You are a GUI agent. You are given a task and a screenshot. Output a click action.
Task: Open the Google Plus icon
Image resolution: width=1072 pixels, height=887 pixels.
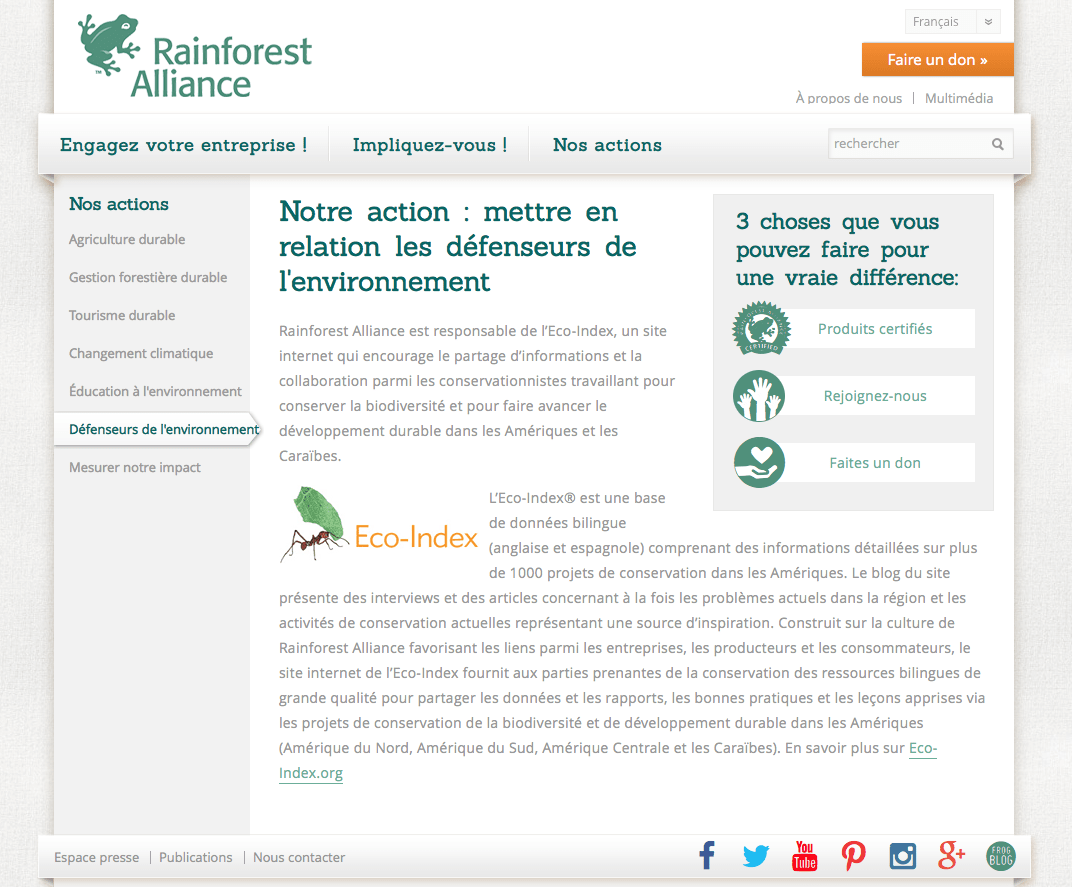pos(951,856)
